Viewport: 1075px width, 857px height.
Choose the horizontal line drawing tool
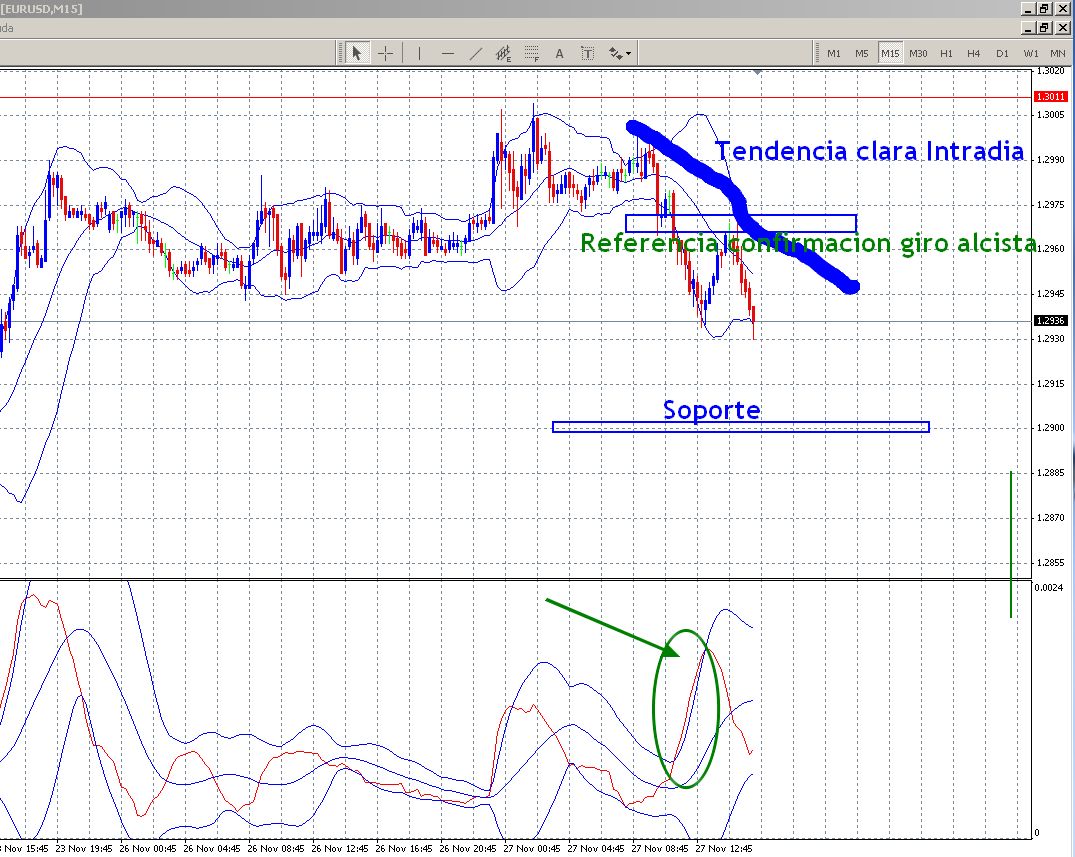(x=447, y=53)
